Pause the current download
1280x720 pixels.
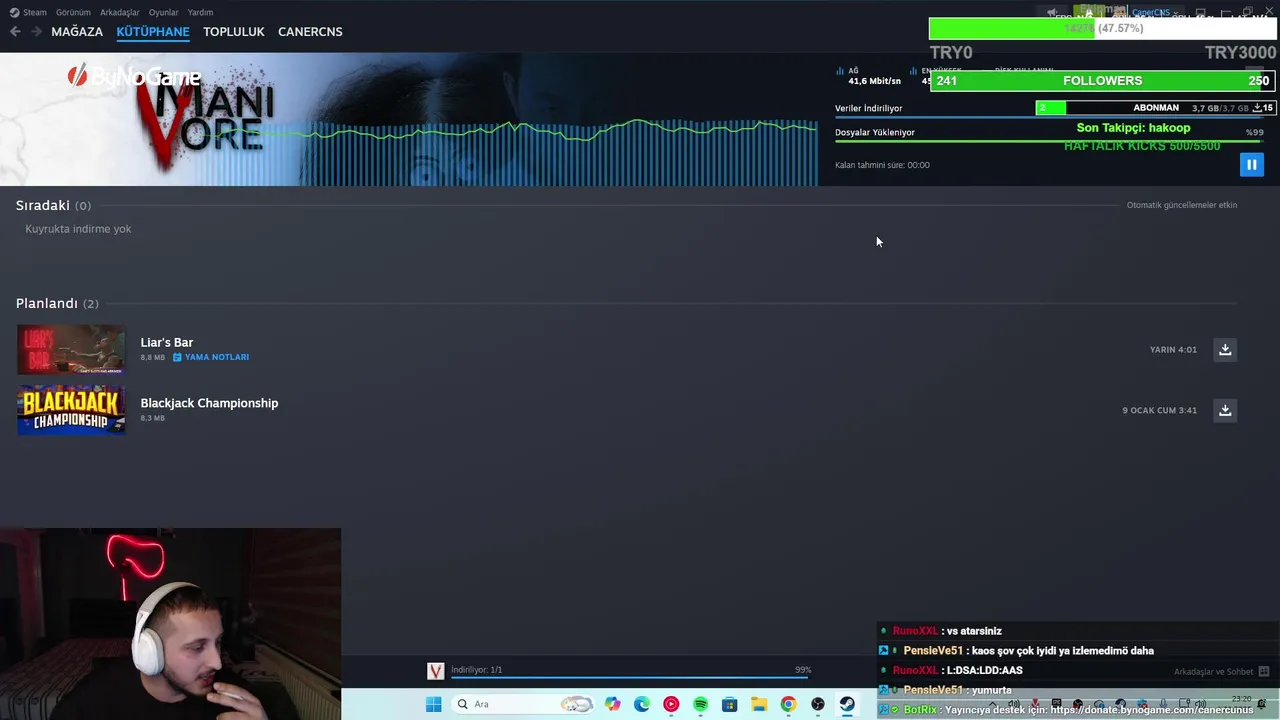[1251, 165]
